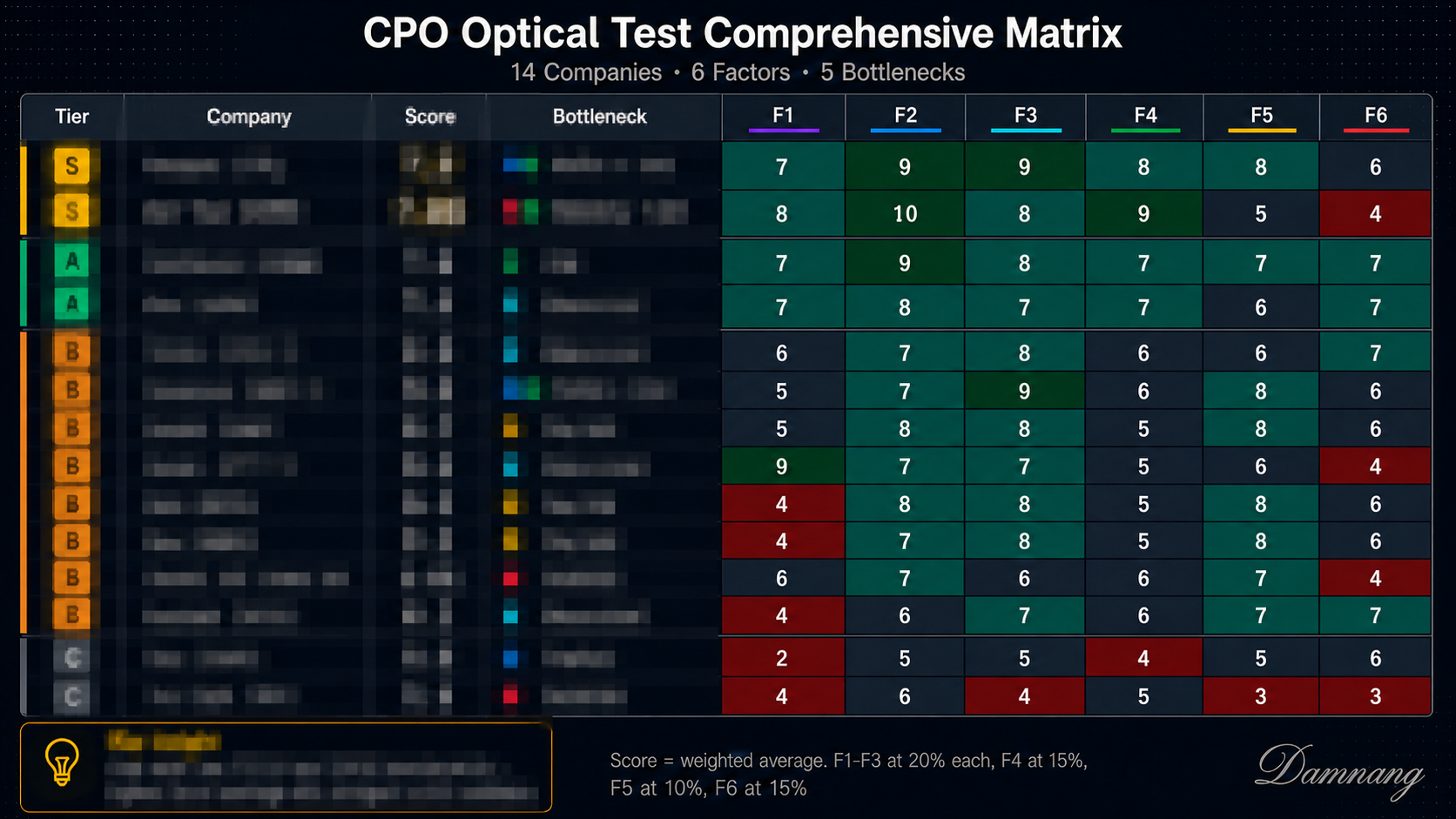Click the lightbulb insight icon

point(62,762)
